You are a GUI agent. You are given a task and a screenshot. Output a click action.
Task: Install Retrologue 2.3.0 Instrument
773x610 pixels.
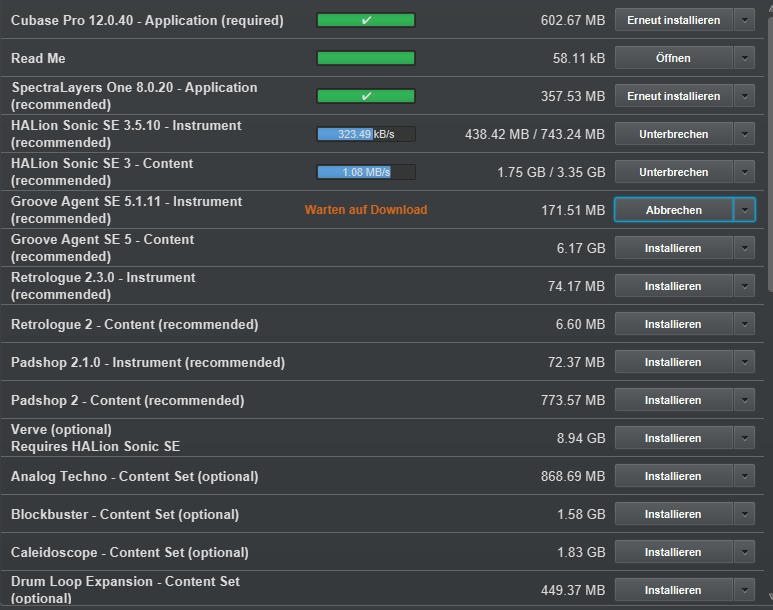pos(673,286)
